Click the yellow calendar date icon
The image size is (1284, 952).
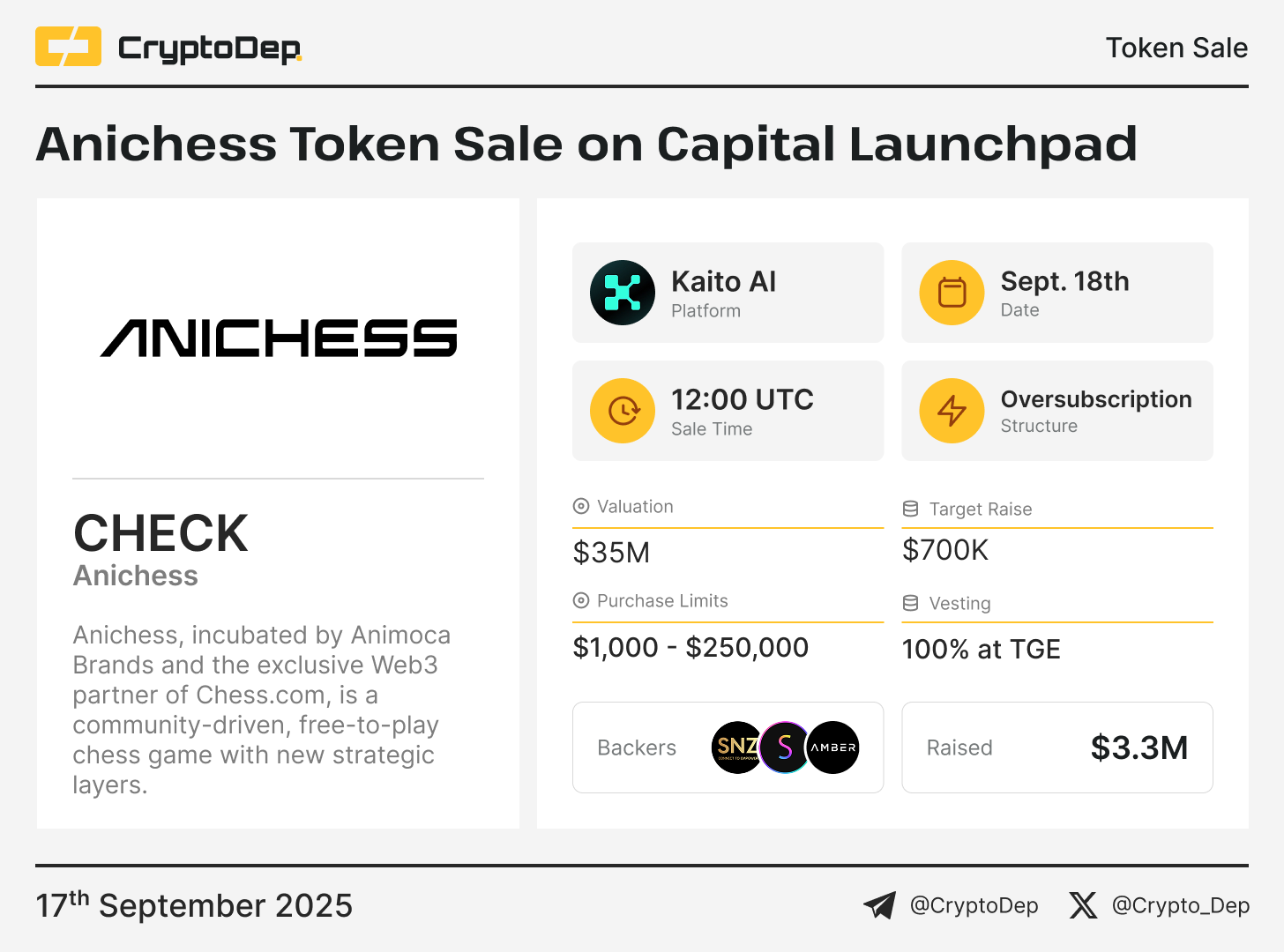[x=952, y=293]
